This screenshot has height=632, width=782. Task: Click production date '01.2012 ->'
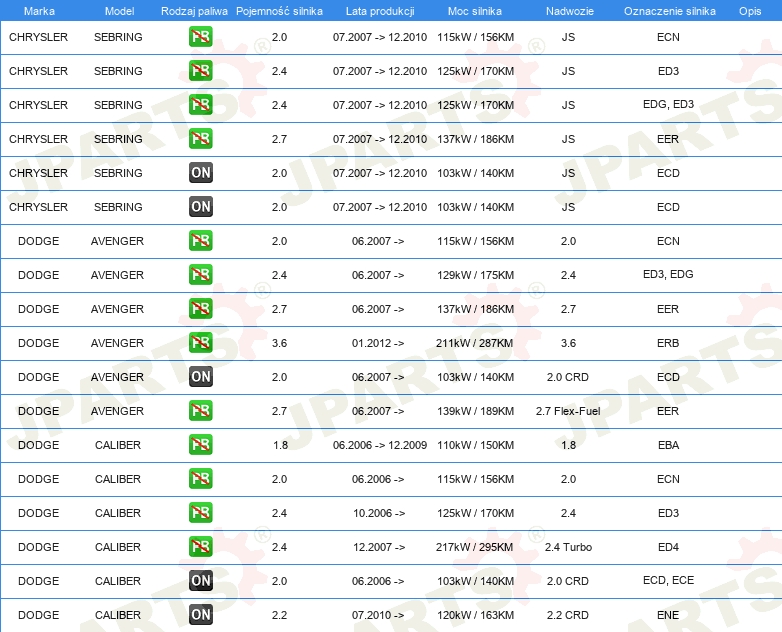click(378, 343)
